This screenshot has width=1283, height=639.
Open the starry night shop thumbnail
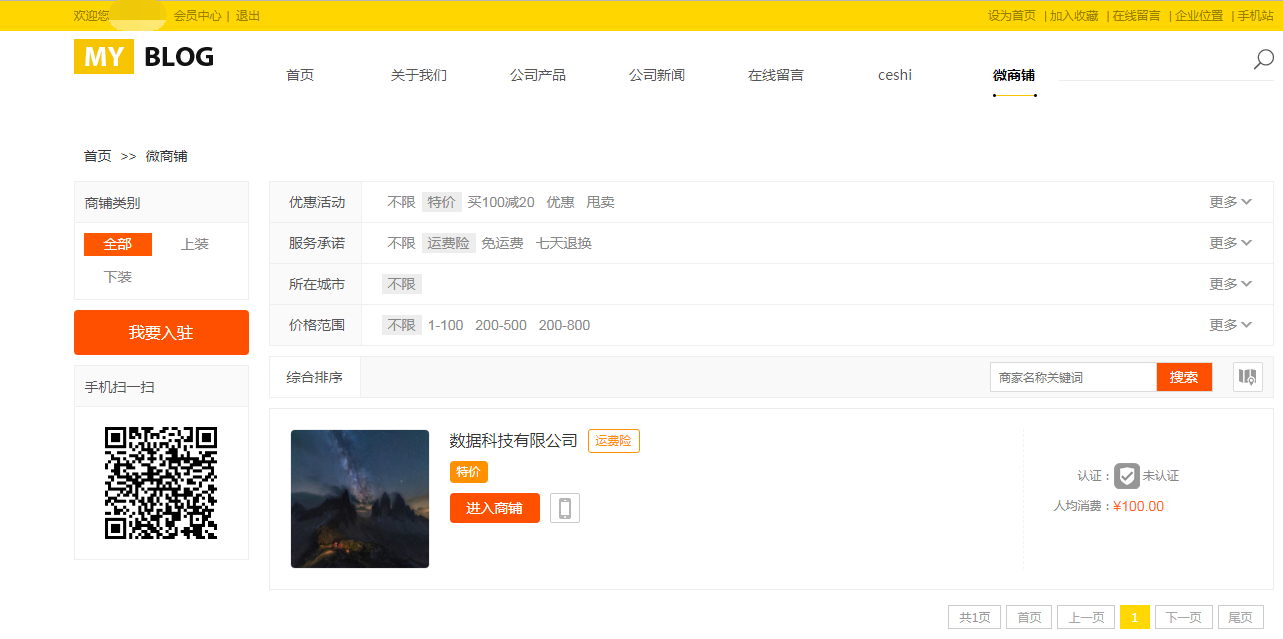(360, 499)
